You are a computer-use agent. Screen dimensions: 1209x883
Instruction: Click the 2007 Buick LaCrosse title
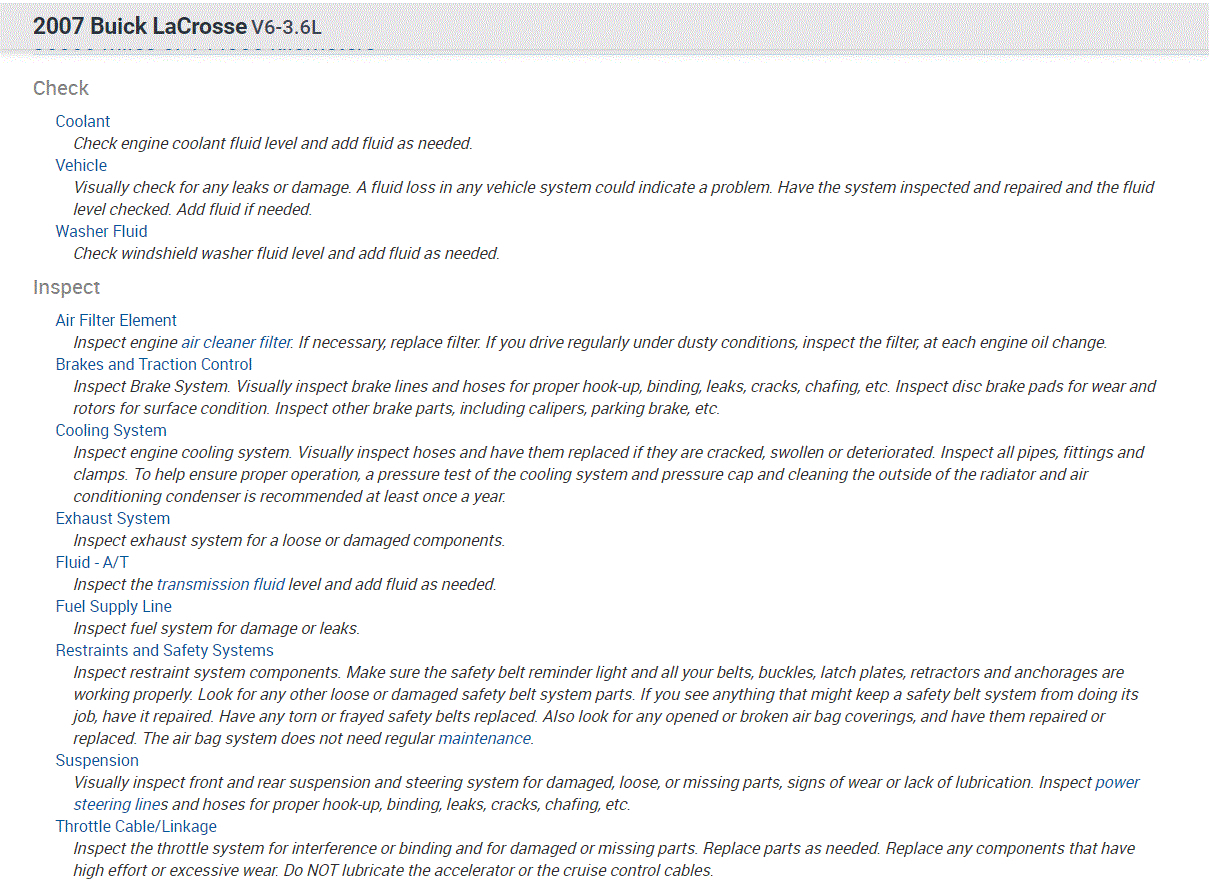tap(140, 26)
